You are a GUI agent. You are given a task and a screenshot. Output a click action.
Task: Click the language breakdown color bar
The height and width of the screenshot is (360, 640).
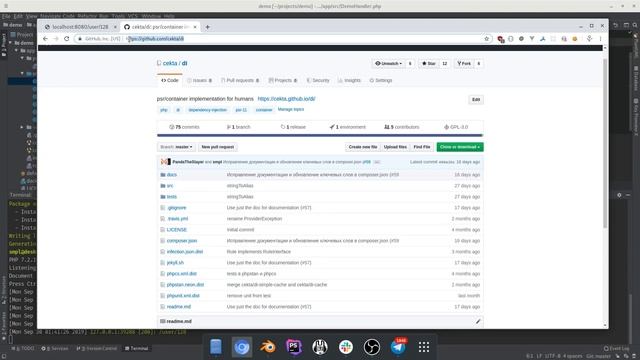pyautogui.click(x=320, y=135)
